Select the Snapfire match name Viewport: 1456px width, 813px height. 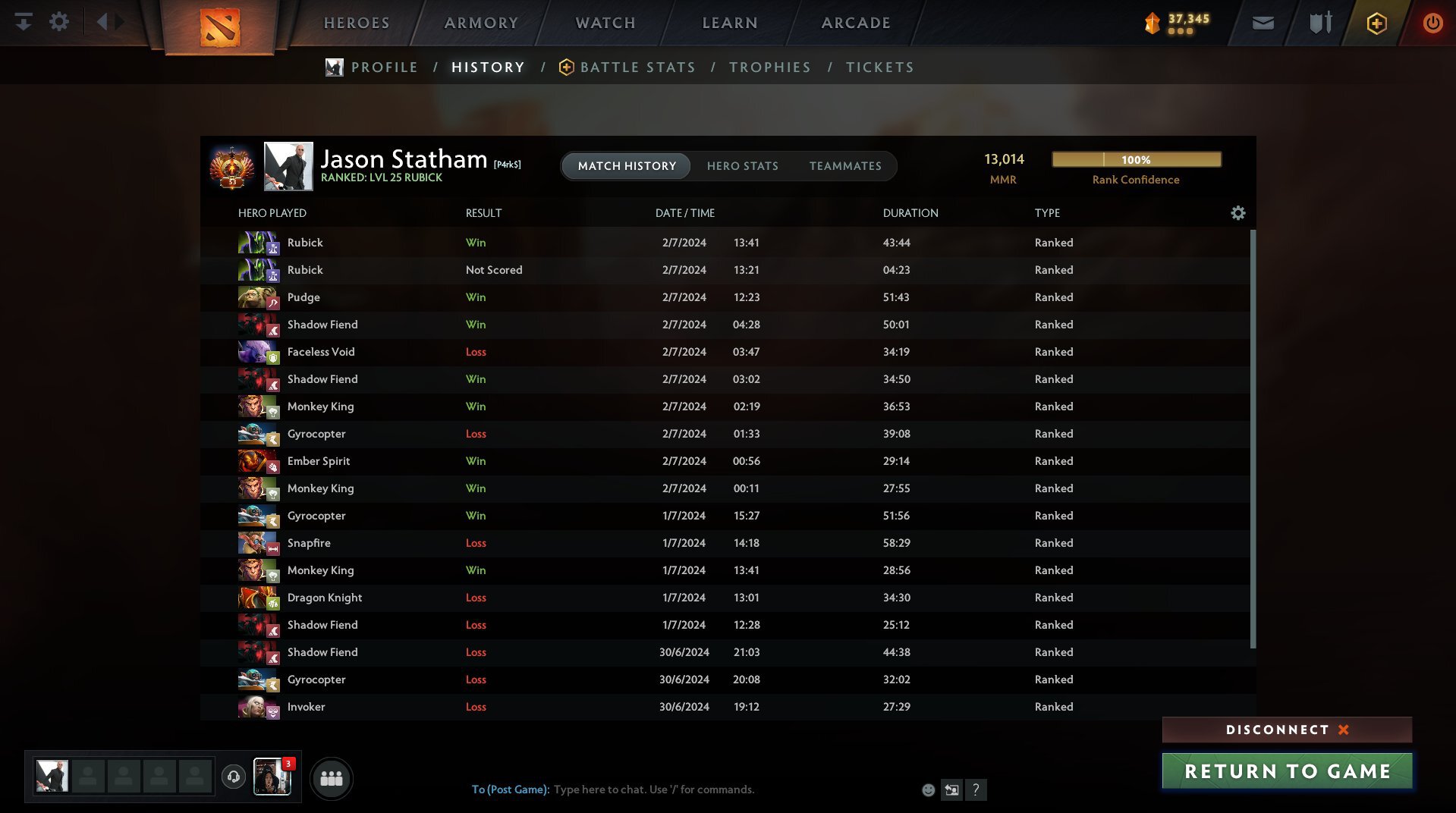point(309,543)
